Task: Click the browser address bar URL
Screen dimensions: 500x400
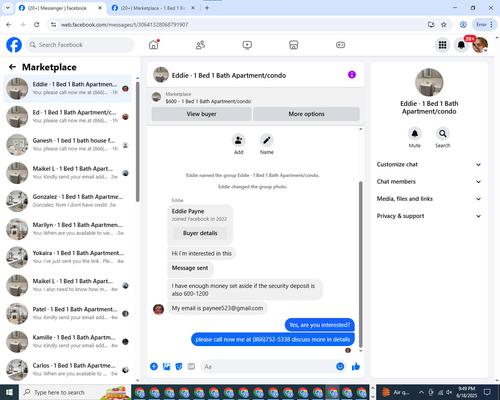Action: pyautogui.click(x=125, y=25)
